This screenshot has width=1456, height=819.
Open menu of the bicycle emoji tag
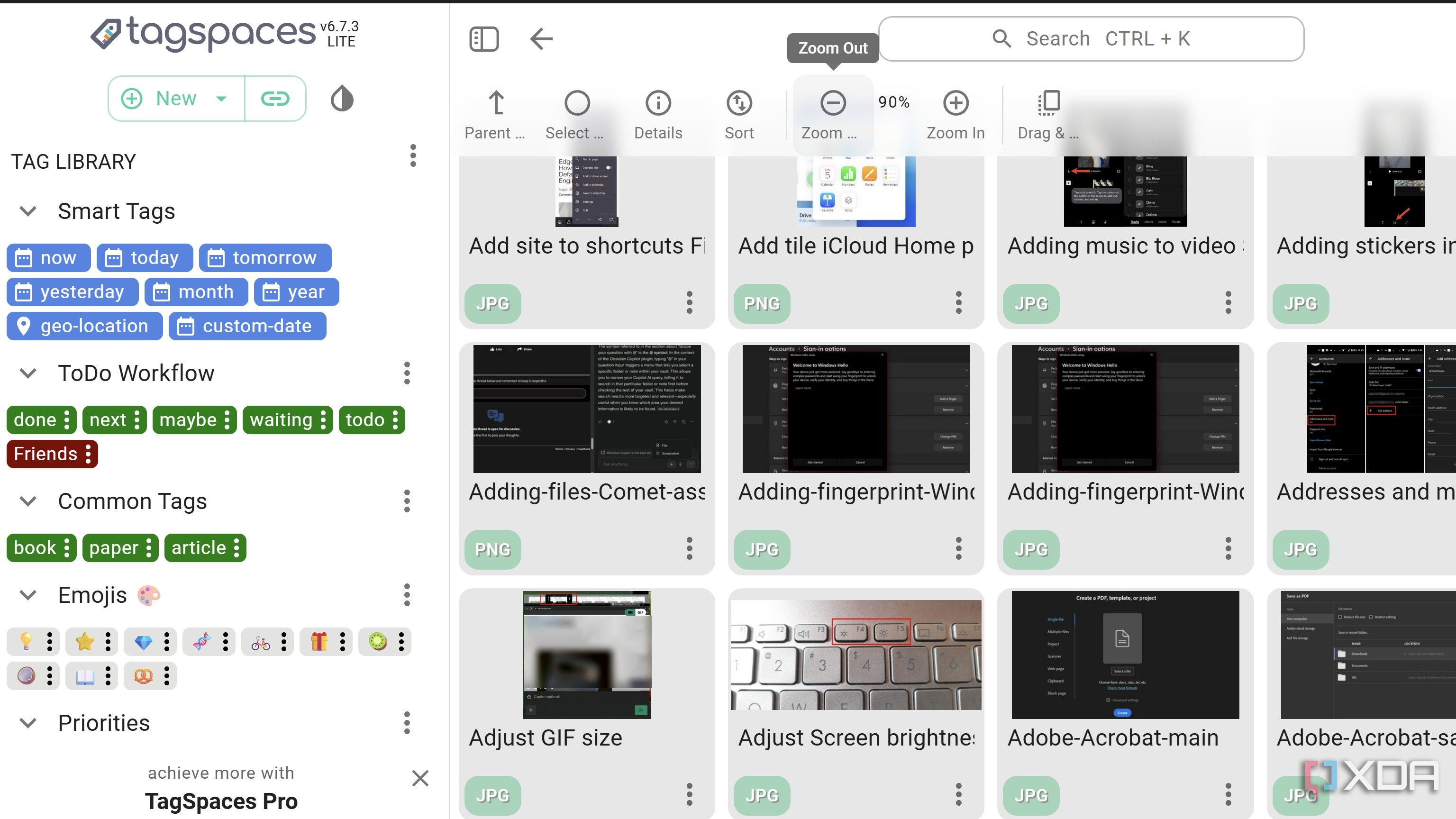coord(284,642)
